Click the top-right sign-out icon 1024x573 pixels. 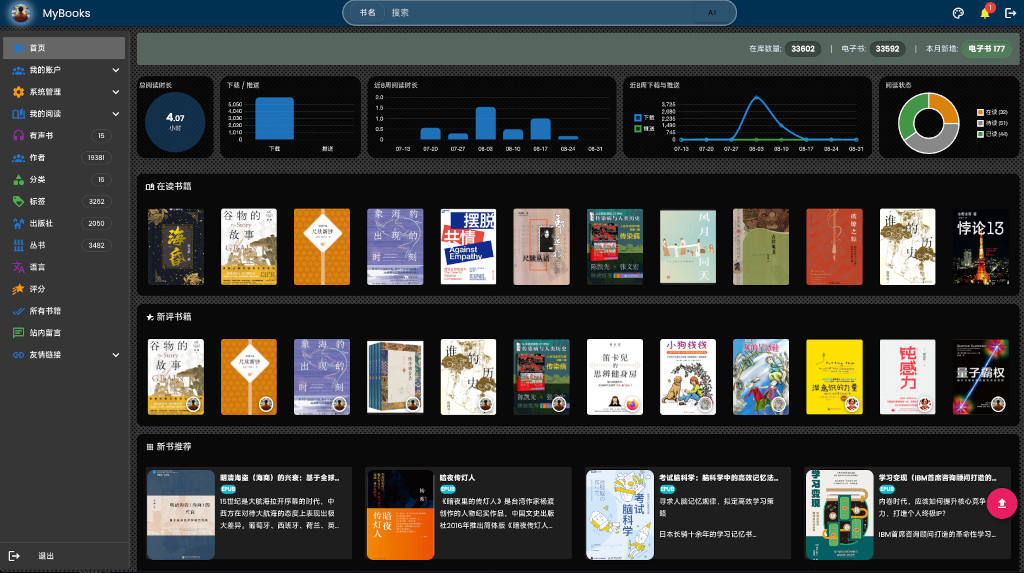click(1010, 13)
